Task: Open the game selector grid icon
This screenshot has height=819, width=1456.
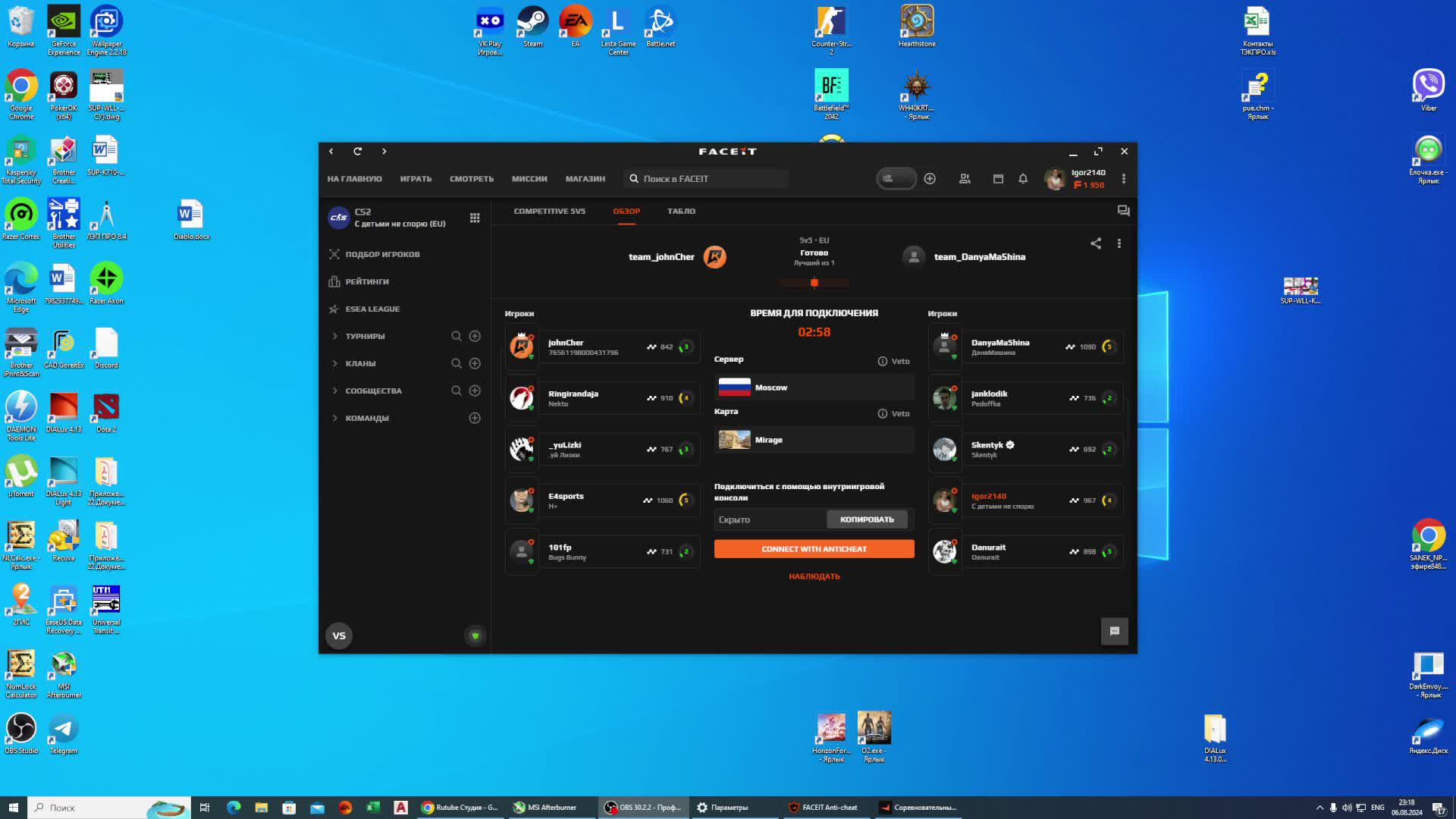Action: pos(475,218)
